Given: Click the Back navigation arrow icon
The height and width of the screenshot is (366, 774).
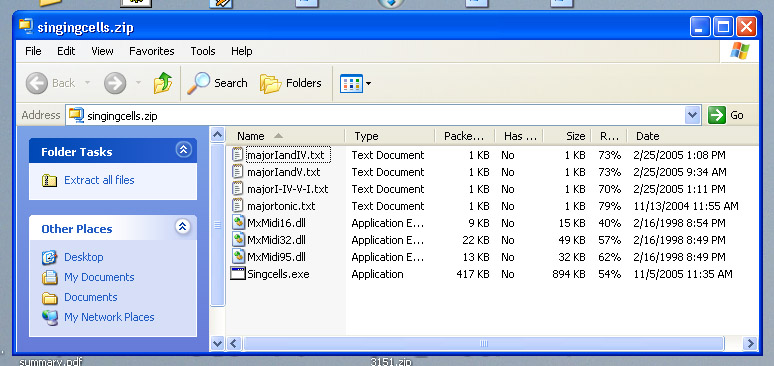Looking at the screenshot, I should [37, 83].
